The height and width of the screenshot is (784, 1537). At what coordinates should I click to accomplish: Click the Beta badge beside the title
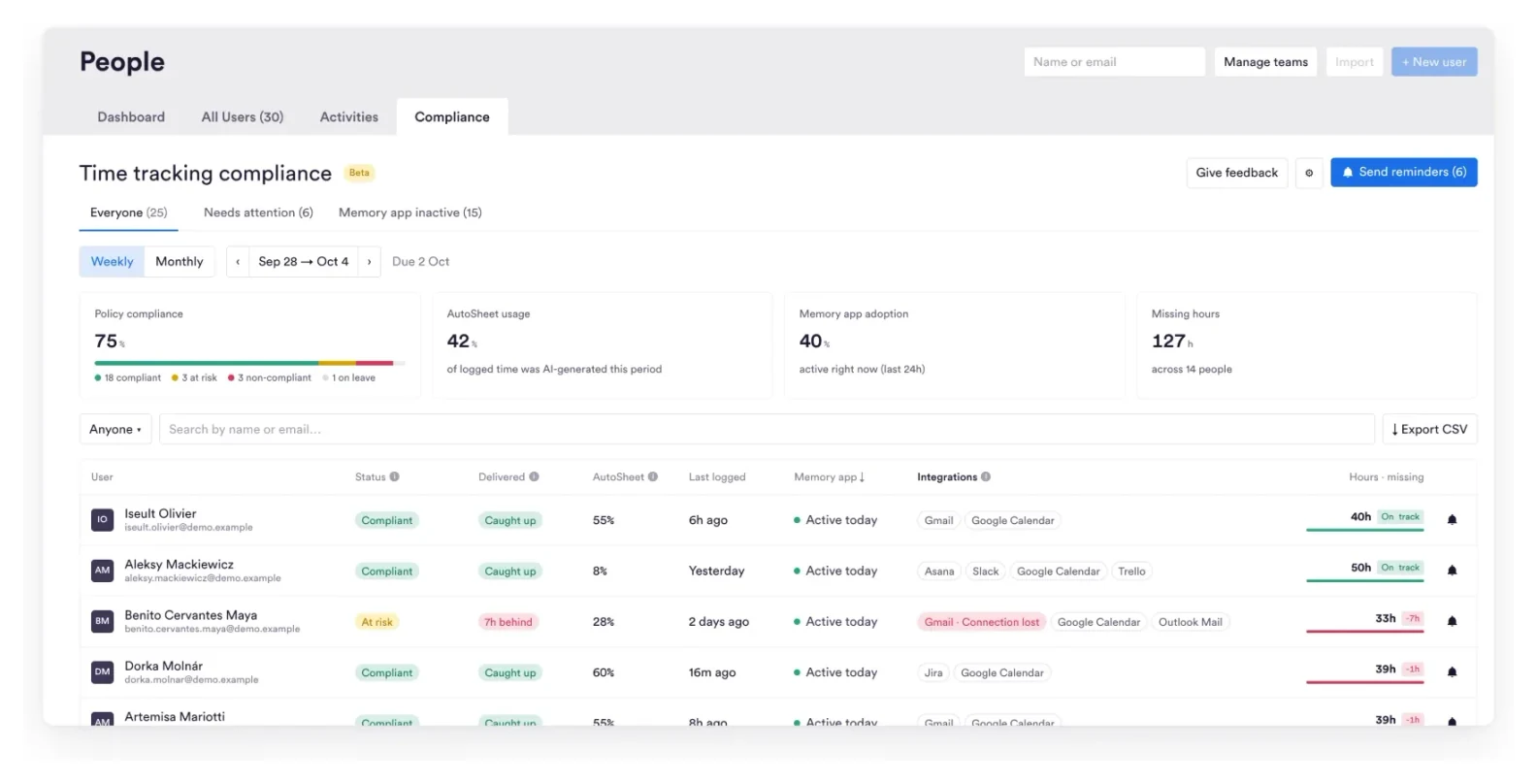click(x=359, y=173)
